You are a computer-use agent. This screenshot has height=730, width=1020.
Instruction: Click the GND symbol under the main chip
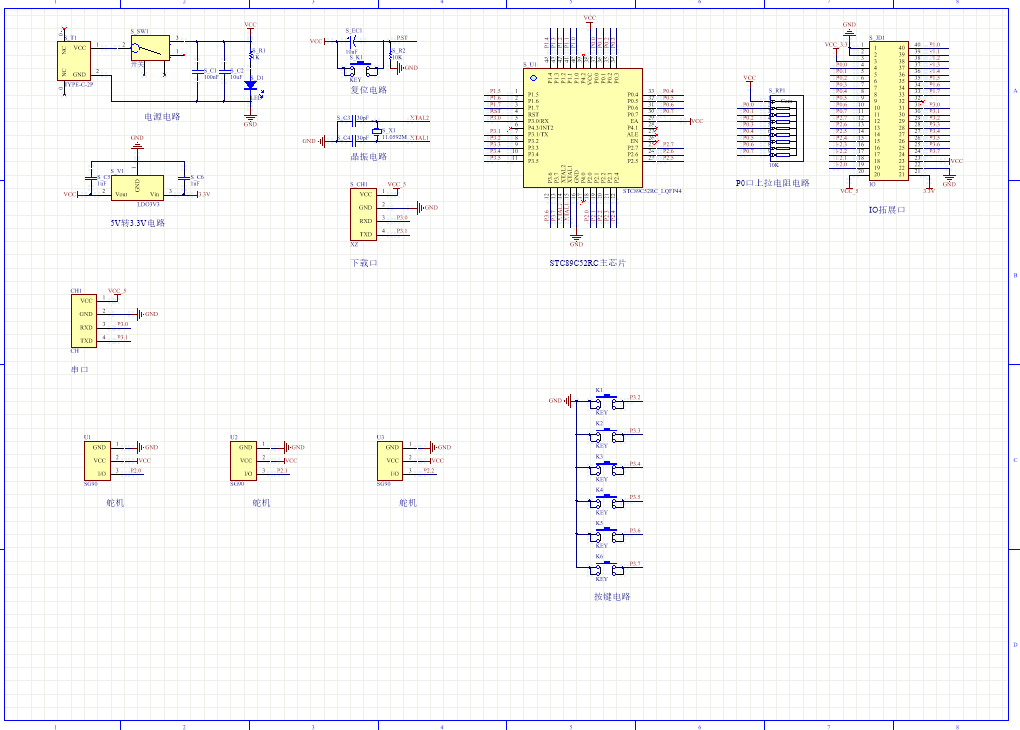click(x=576, y=238)
